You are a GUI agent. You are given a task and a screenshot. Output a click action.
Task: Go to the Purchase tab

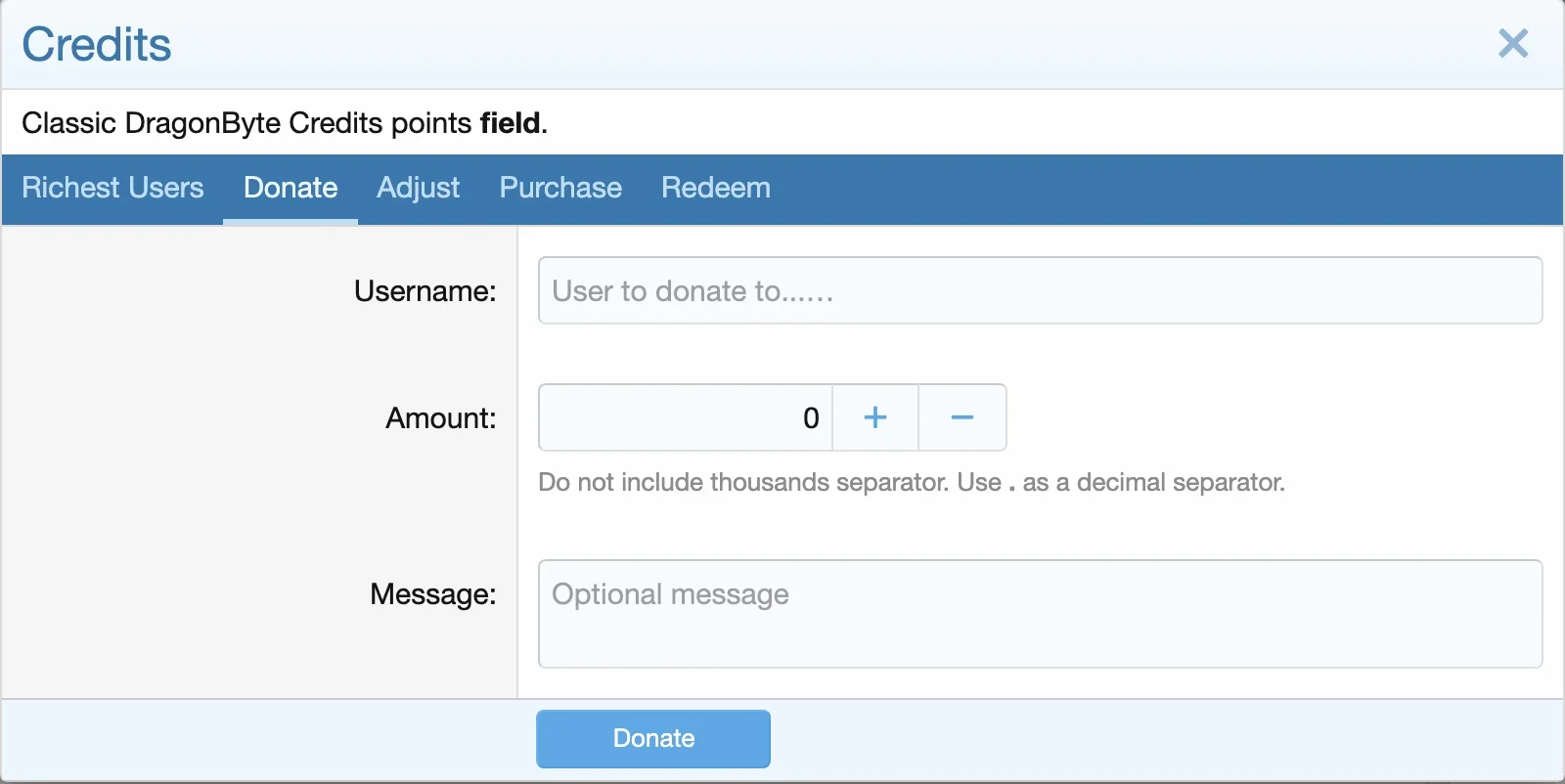coord(560,188)
